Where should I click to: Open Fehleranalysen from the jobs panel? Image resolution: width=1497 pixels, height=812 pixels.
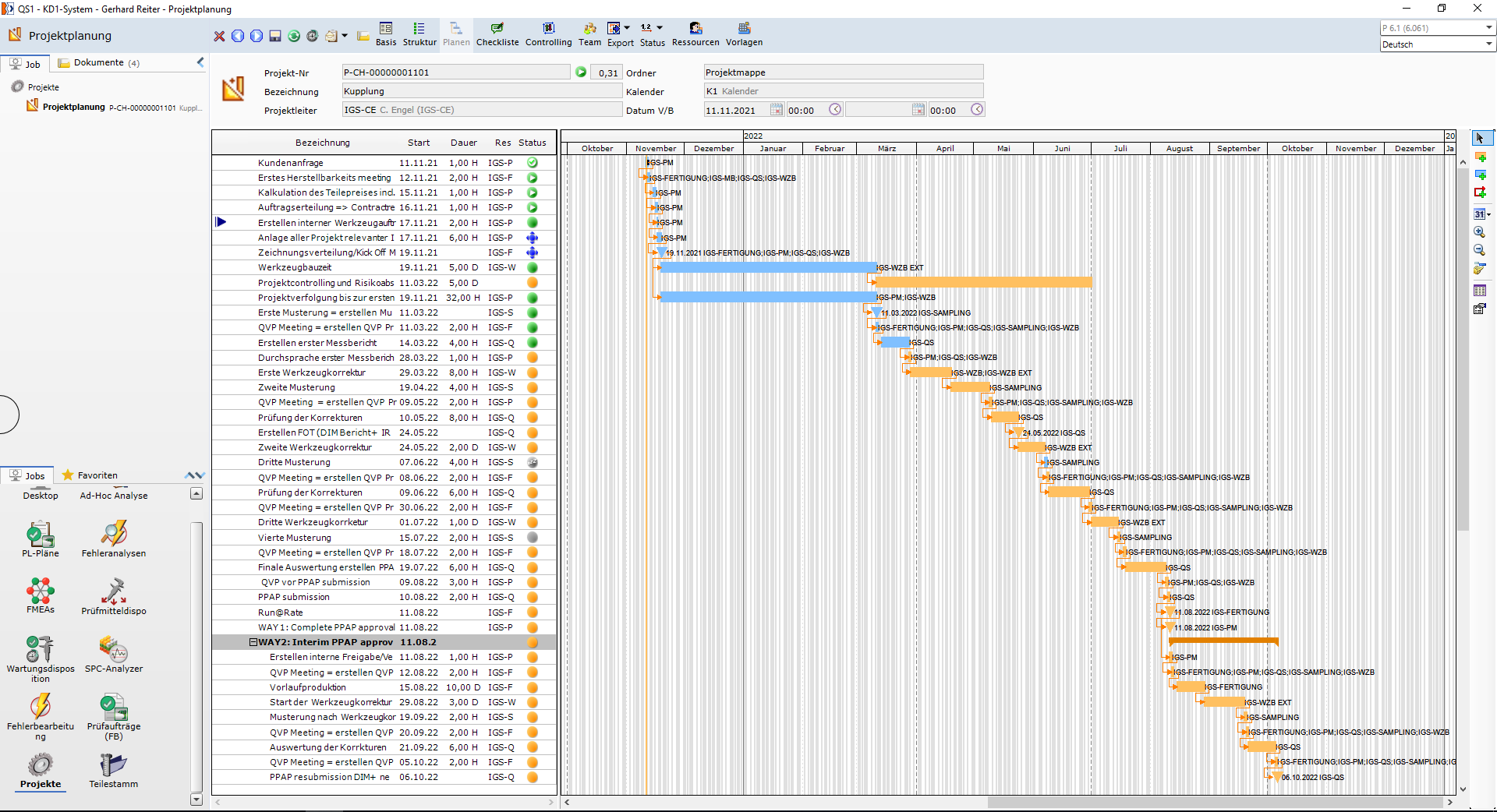pyautogui.click(x=114, y=539)
